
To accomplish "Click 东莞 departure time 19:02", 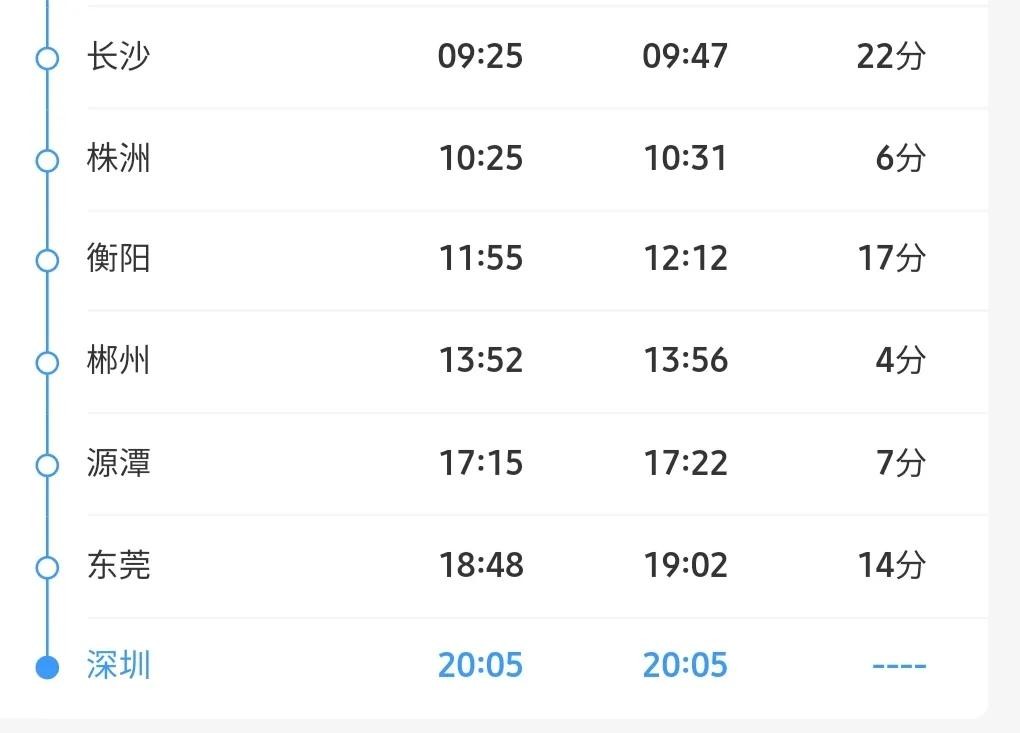I will 685,567.
